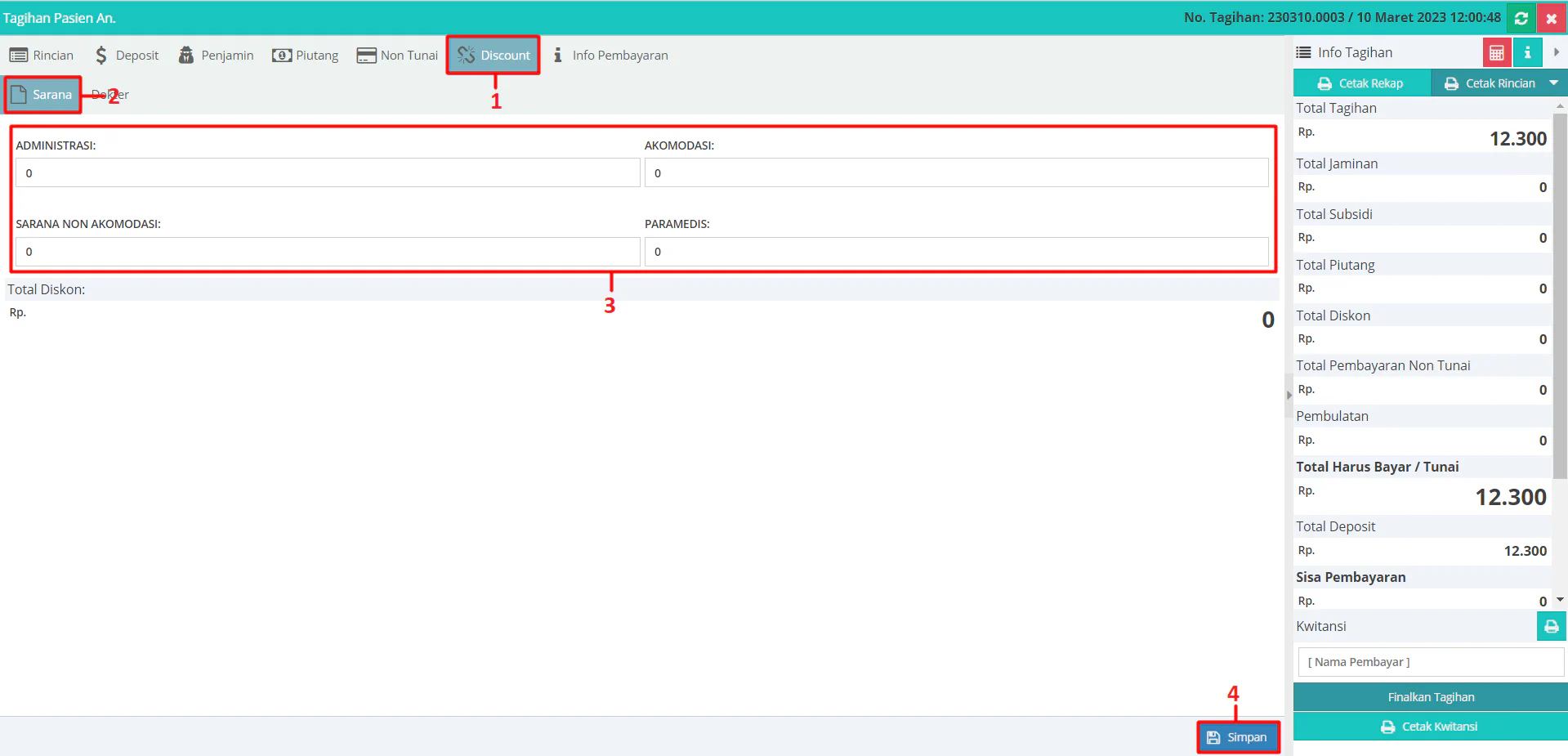The height and width of the screenshot is (756, 1568).
Task: Open the red calculator icon in Info Tagihan
Action: coord(1496,53)
